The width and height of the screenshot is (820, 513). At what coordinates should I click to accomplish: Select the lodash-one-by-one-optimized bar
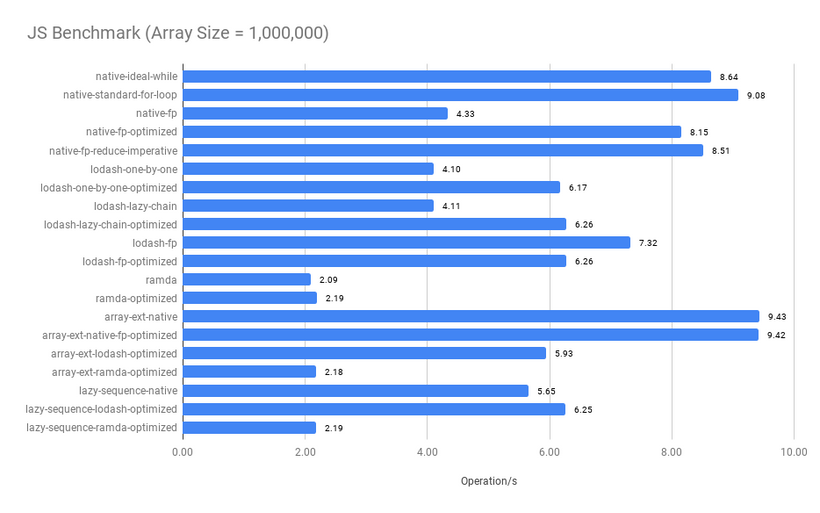[x=372, y=187]
